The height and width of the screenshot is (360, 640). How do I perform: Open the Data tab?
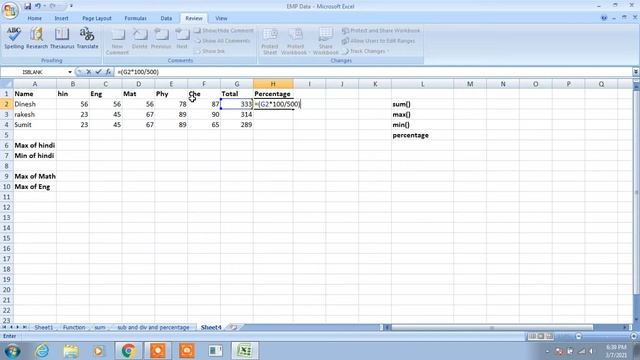click(x=166, y=18)
